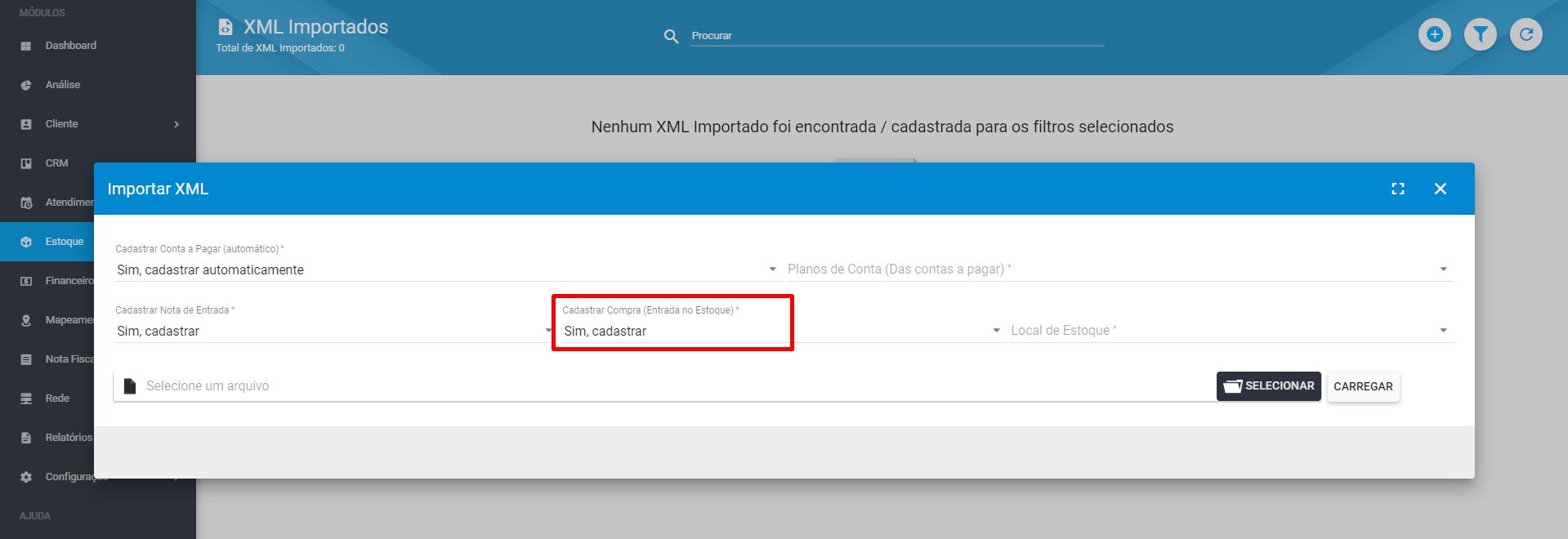Image resolution: width=1568 pixels, height=539 pixels.
Task: Click the Financeiro money icon
Action: click(x=26, y=281)
